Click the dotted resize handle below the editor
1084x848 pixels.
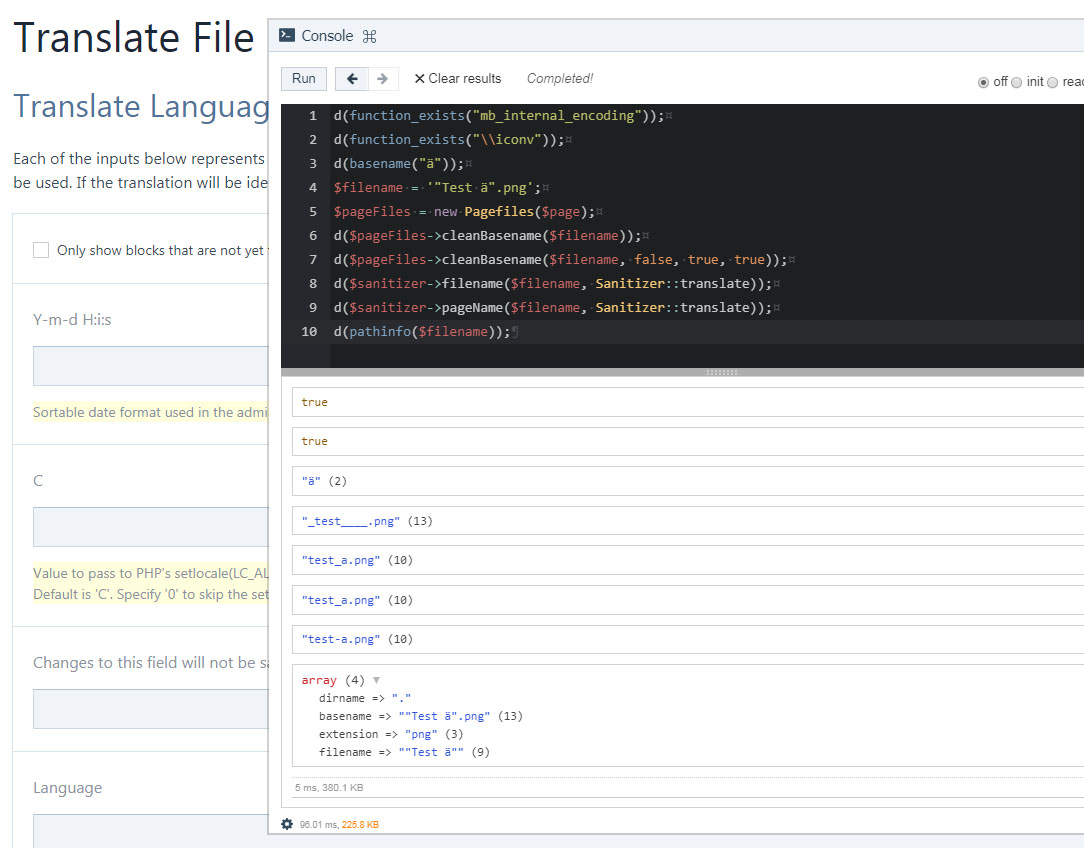[724, 371]
